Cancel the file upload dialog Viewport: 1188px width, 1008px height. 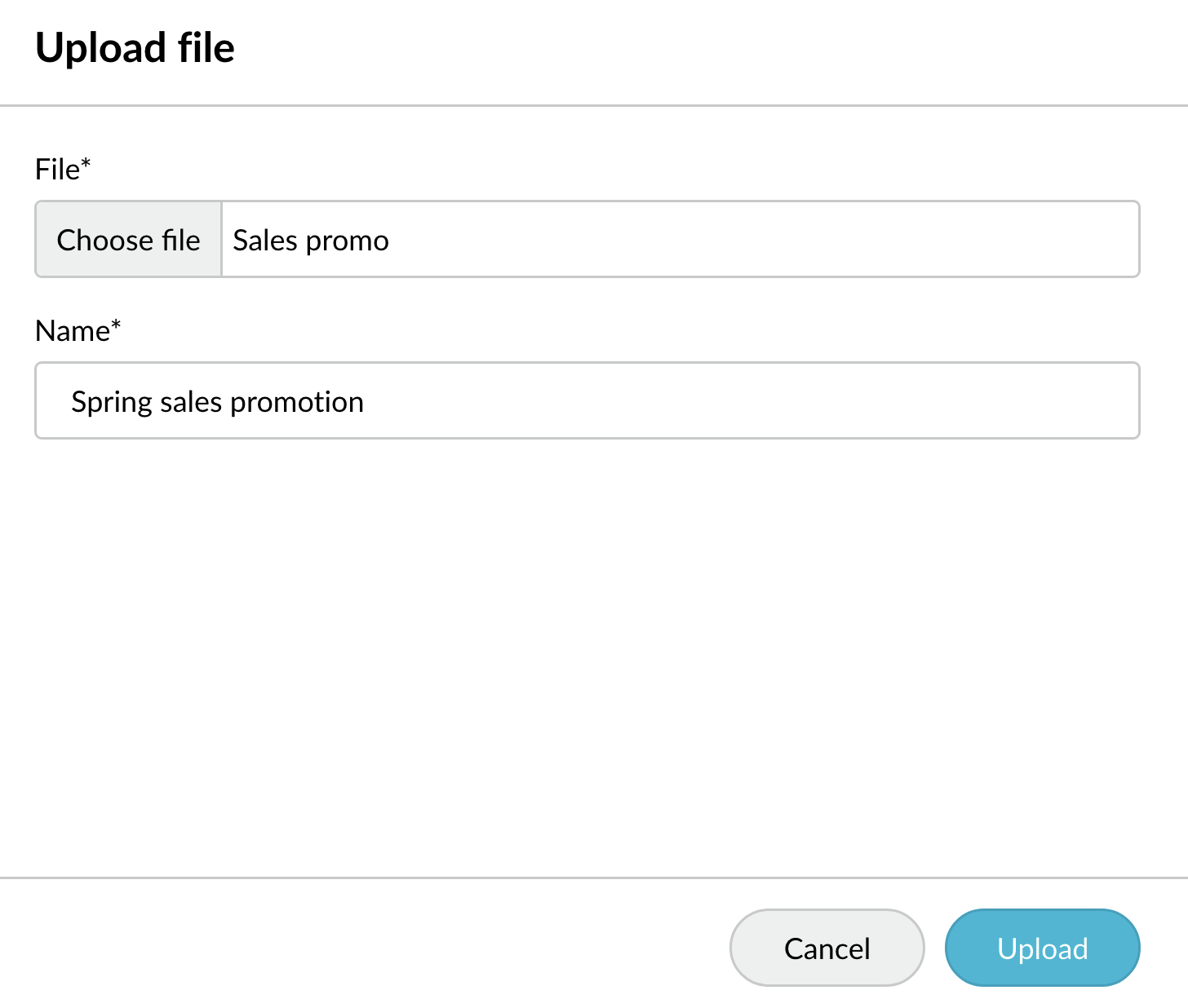(x=827, y=948)
